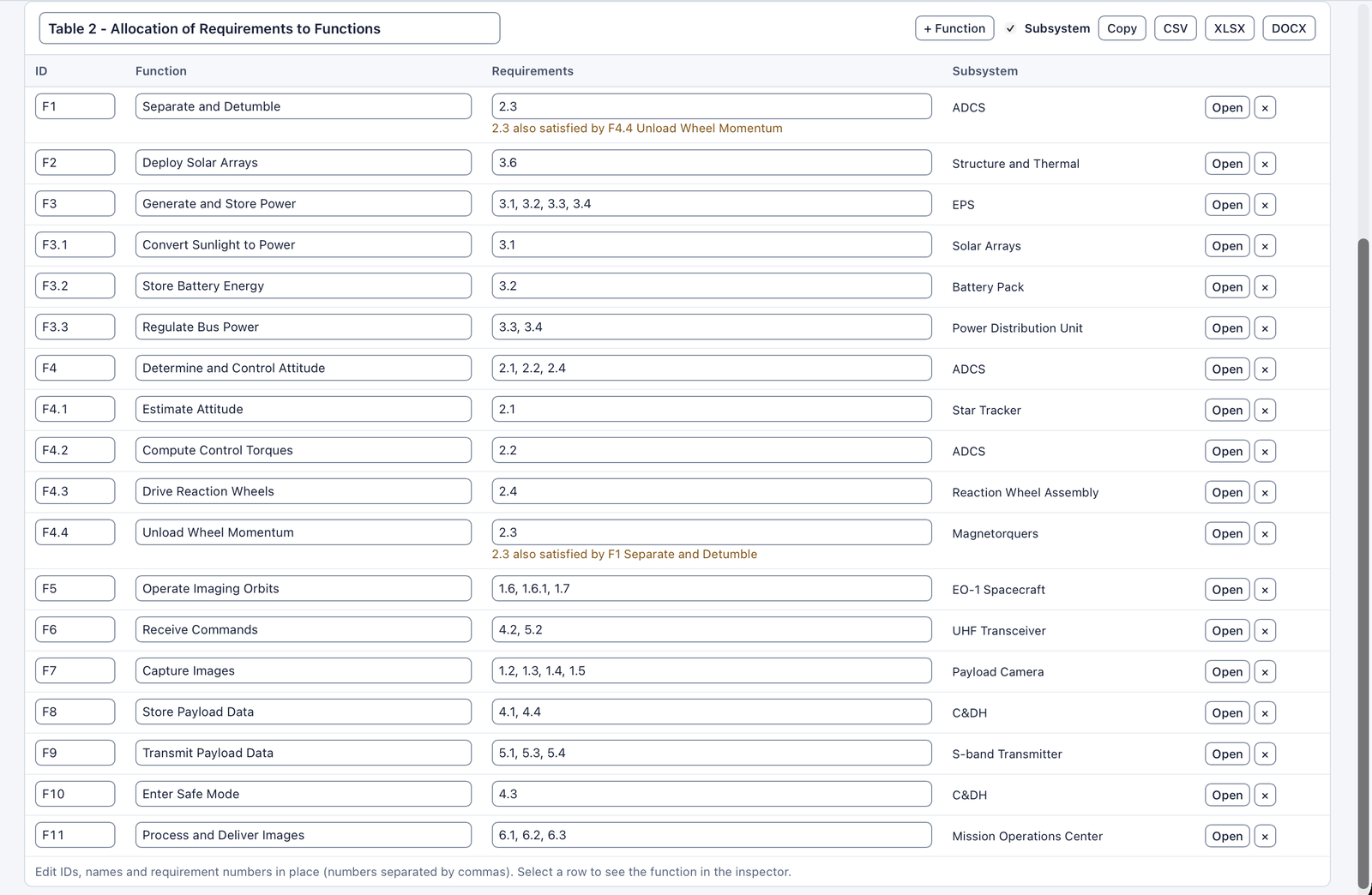The width and height of the screenshot is (1372, 895).
Task: Edit the F5 ID field
Action: (75, 589)
